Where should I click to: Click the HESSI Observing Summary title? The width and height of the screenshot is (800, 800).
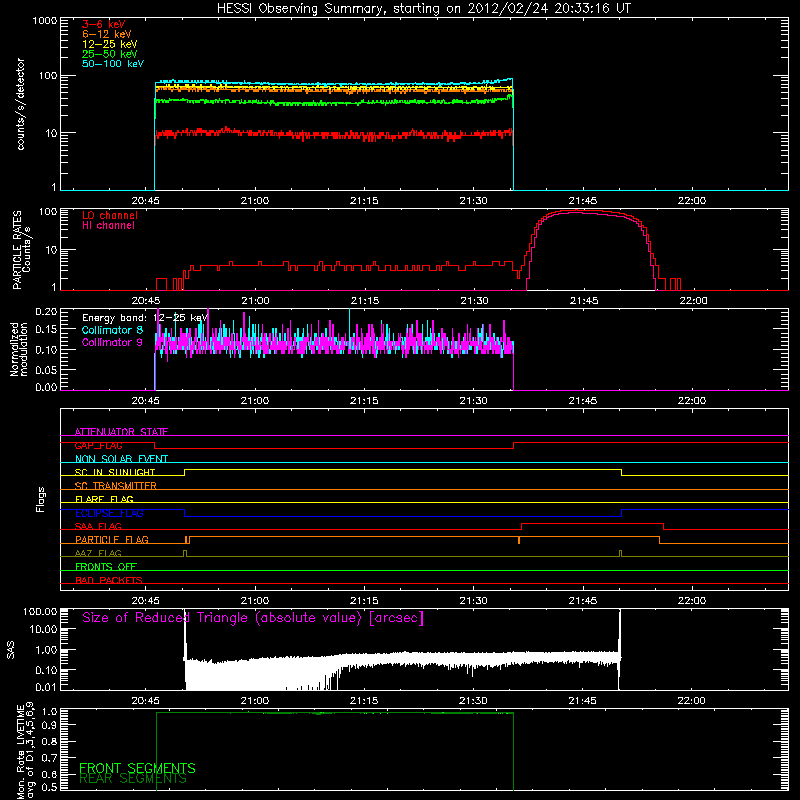pyautogui.click(x=423, y=9)
